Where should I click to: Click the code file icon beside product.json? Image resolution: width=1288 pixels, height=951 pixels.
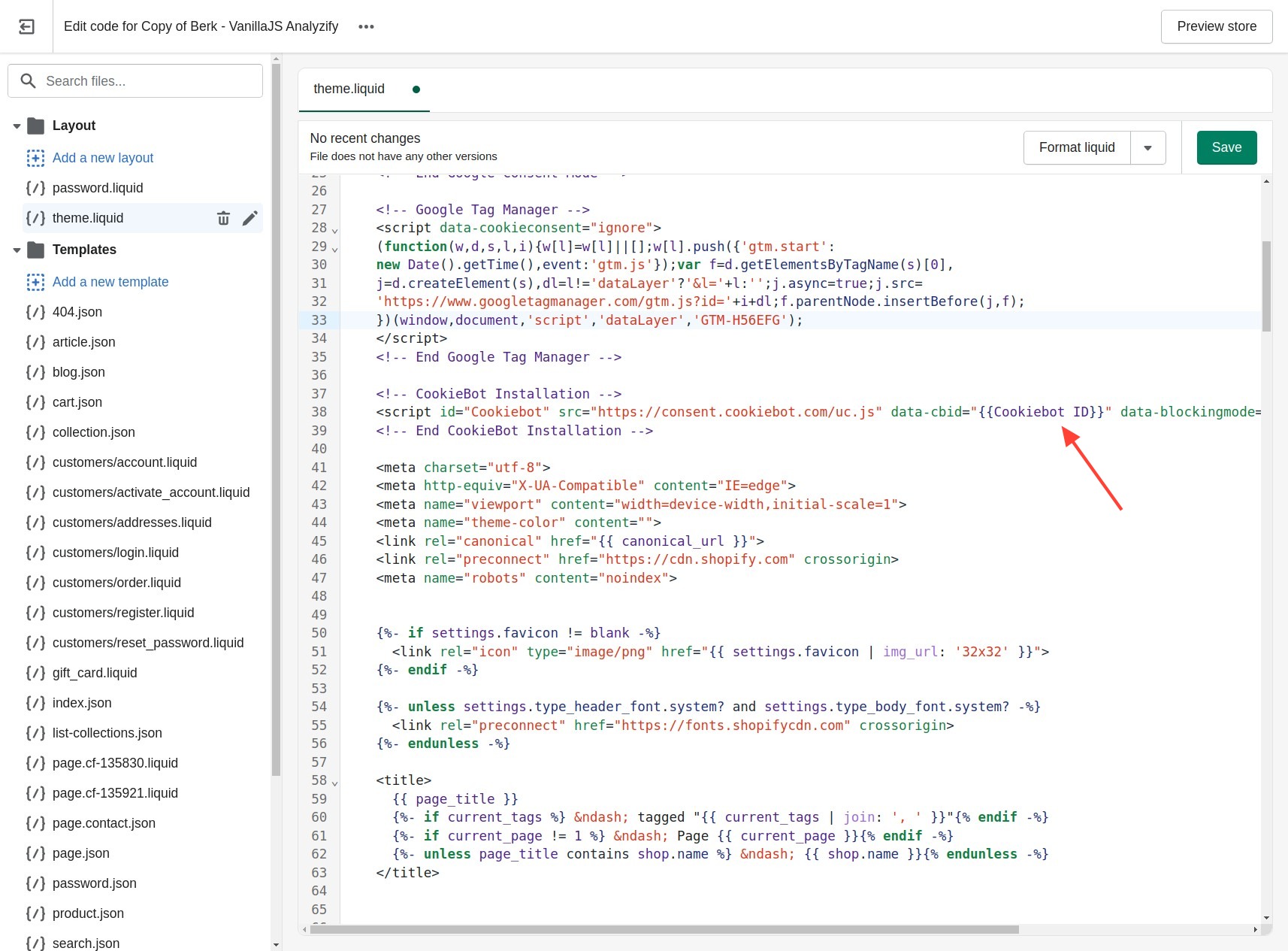tap(35, 913)
